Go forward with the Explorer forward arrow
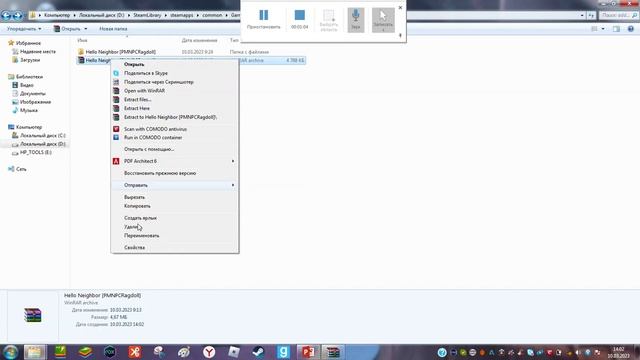Viewport: 640px width, 360px height. 18,16
